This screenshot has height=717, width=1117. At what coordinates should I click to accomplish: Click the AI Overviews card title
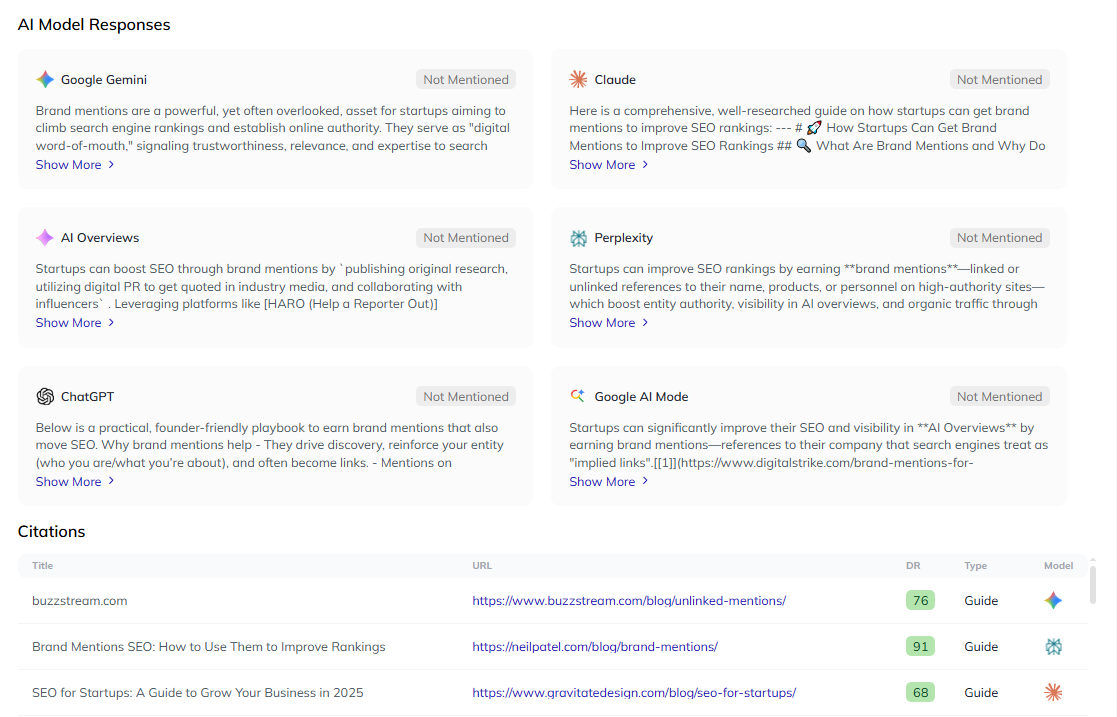pyautogui.click(x=100, y=238)
